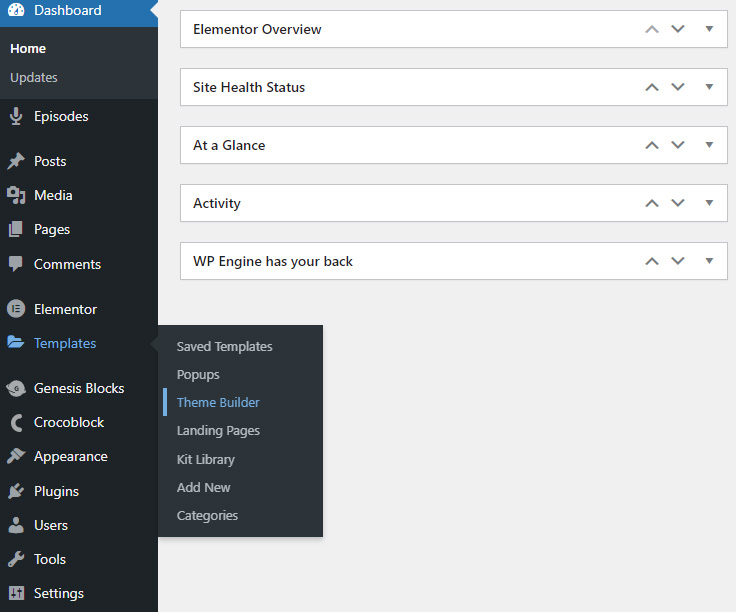Viewport: 736px width, 612px height.
Task: Go to the Dashboard menu label
Action: [68, 10]
